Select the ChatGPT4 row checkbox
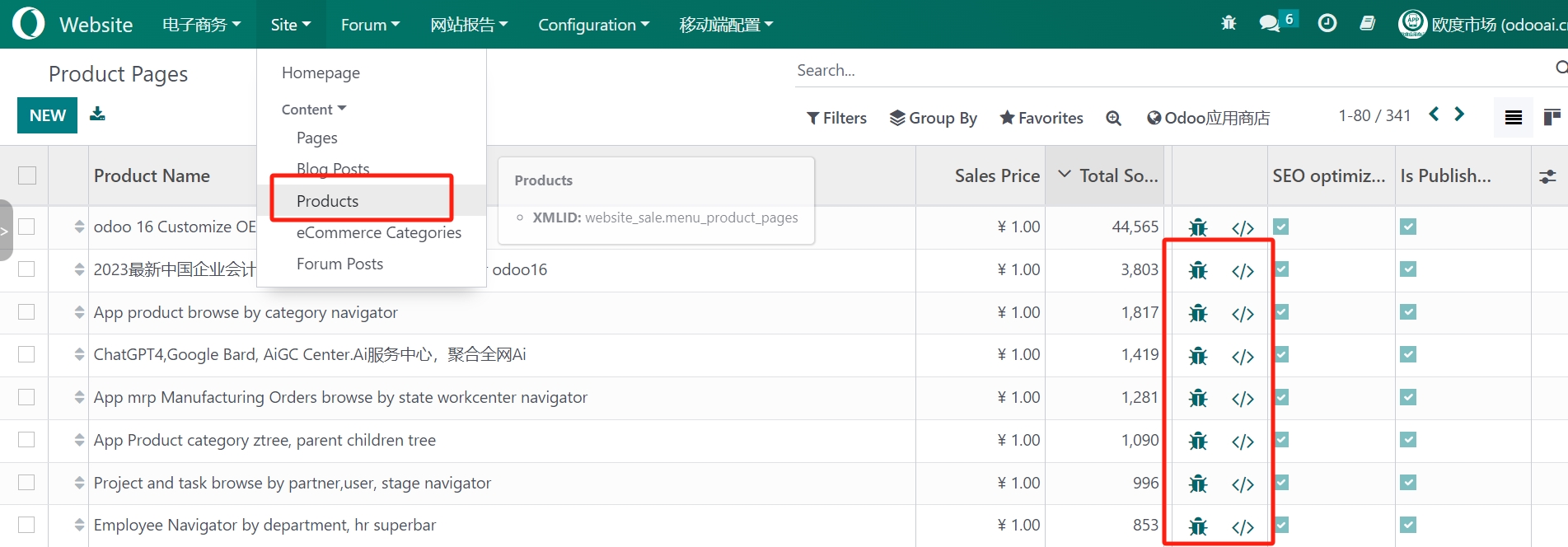Image resolution: width=1568 pixels, height=547 pixels. [26, 354]
